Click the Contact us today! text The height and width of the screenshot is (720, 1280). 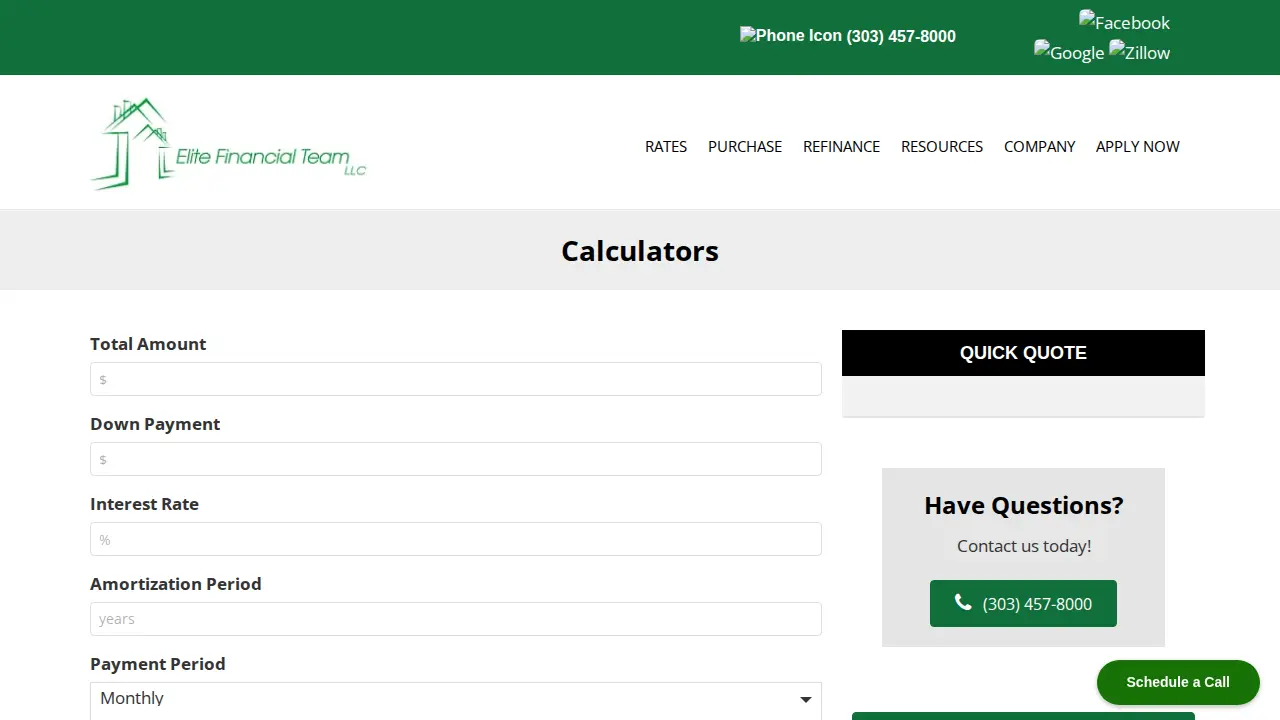(x=1024, y=546)
